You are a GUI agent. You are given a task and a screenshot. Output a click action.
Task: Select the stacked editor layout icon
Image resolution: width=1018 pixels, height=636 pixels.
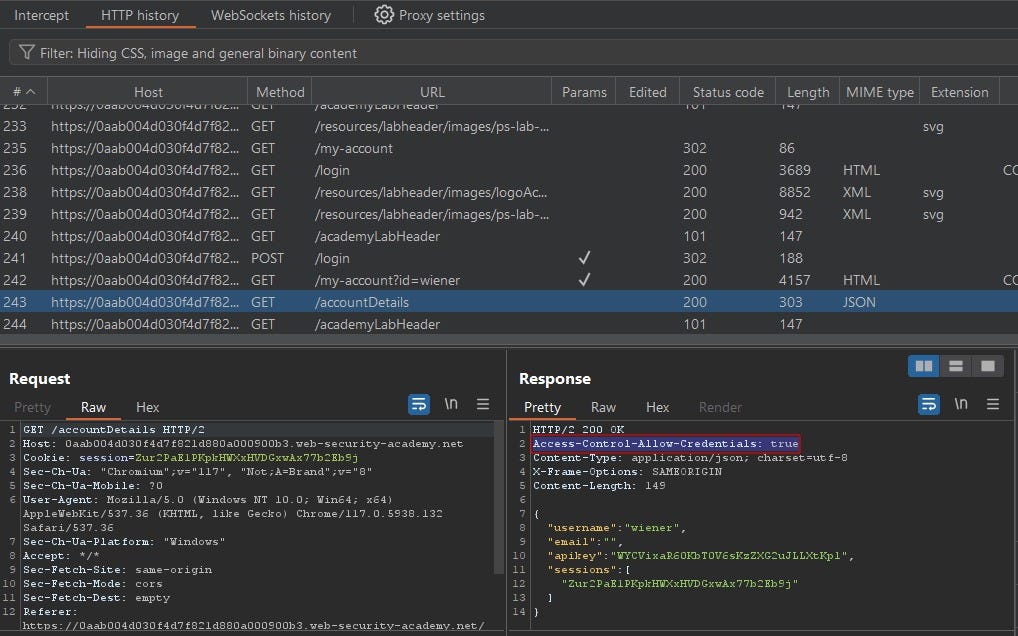(x=956, y=366)
